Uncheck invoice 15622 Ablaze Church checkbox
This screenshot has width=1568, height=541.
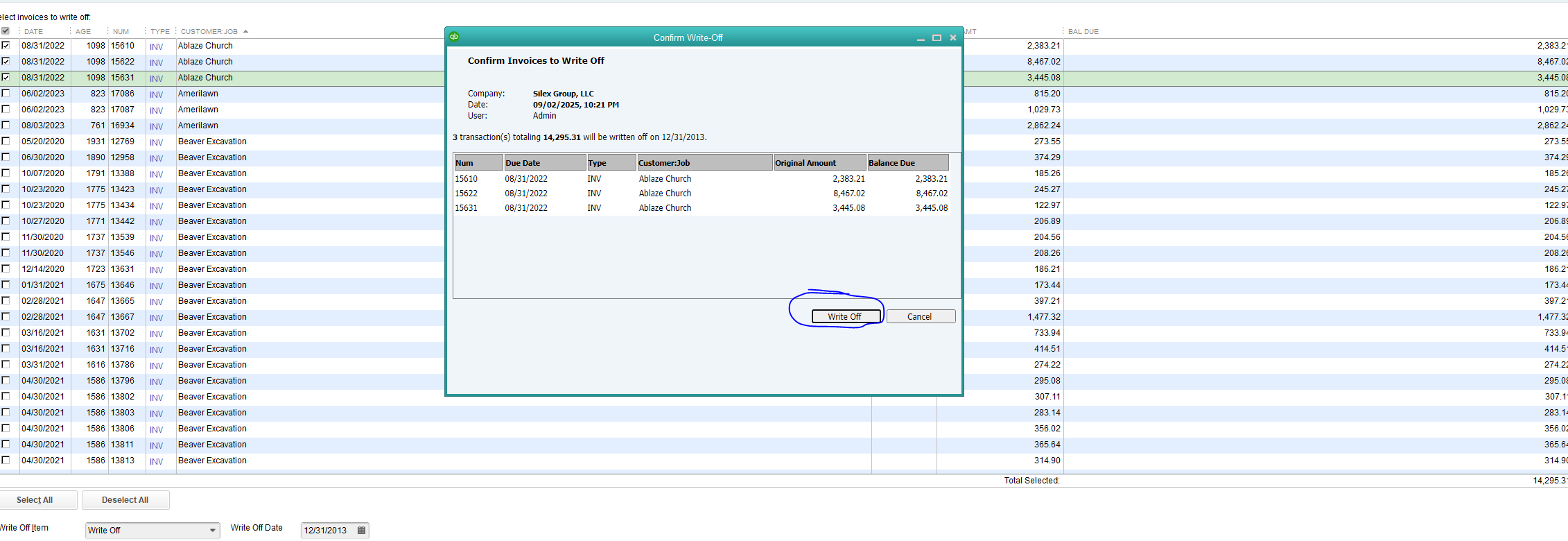coord(6,62)
